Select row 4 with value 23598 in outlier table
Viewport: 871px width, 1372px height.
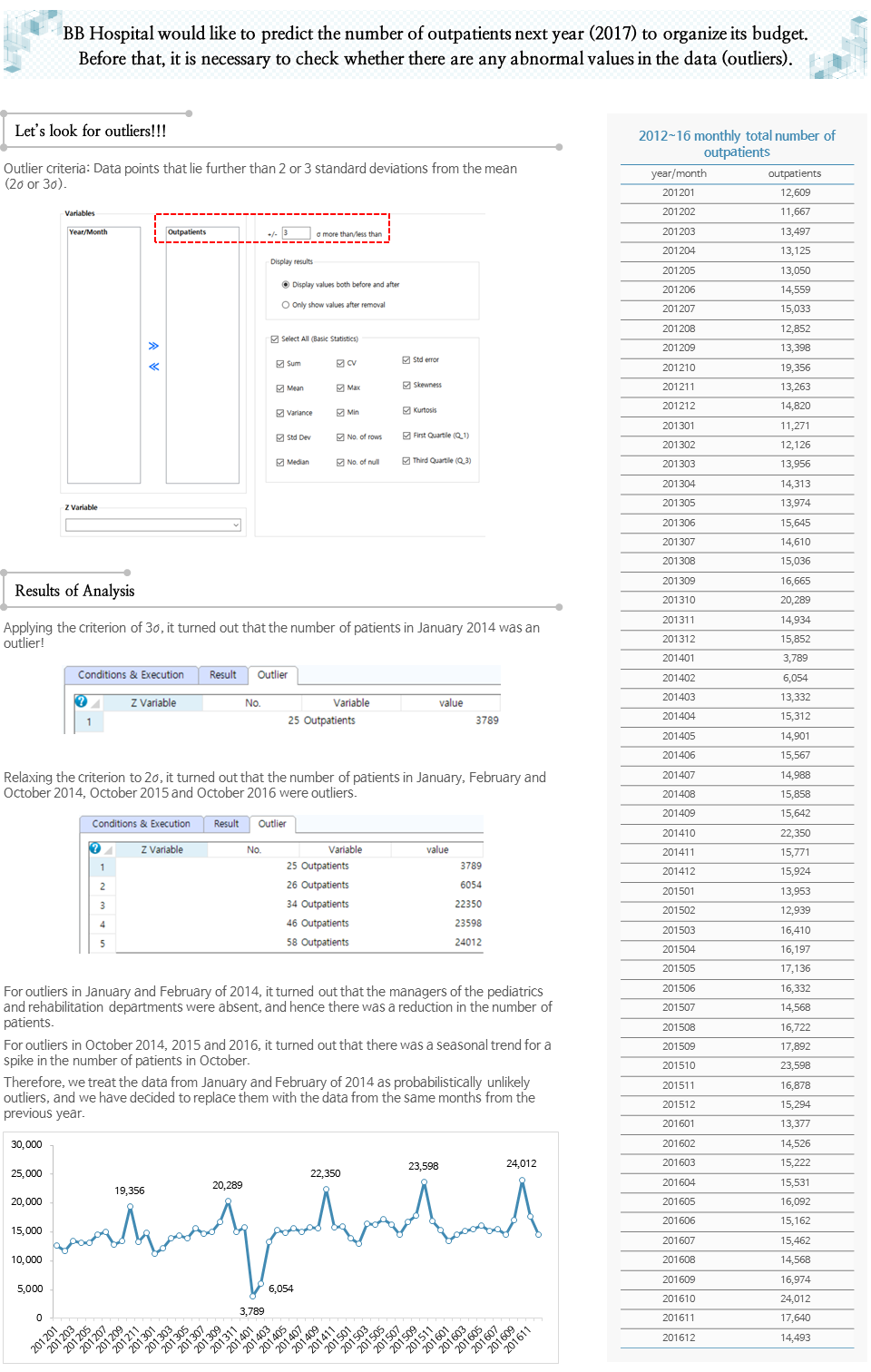coord(286,924)
